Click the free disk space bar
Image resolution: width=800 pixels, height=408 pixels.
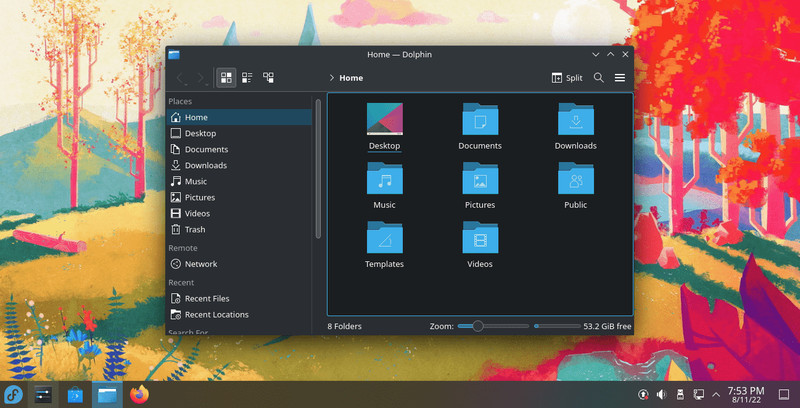pyautogui.click(x=557, y=326)
